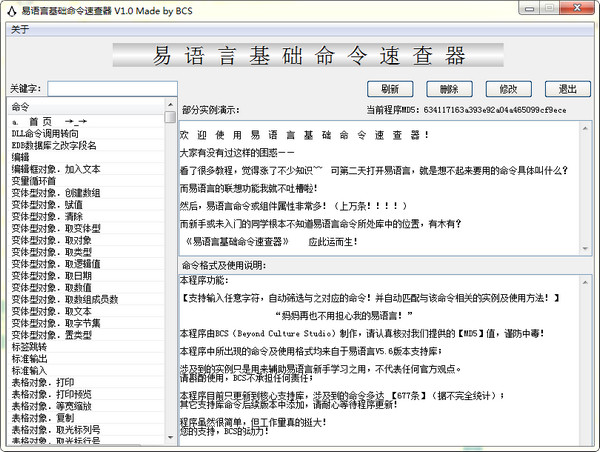This screenshot has width=600, height=452.
Task: Select 编辑框对象.加入文本 in the list
Action: [86, 169]
